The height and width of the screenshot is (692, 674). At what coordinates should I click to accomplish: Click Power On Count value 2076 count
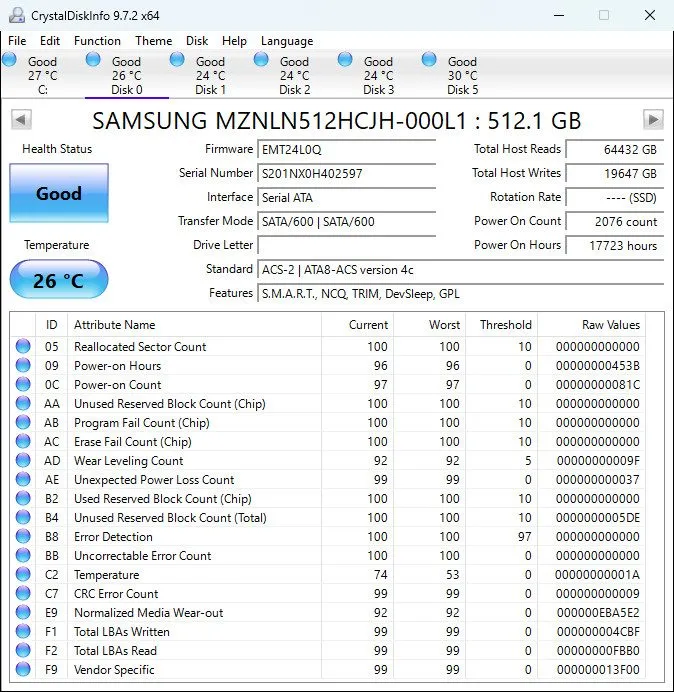[614, 221]
